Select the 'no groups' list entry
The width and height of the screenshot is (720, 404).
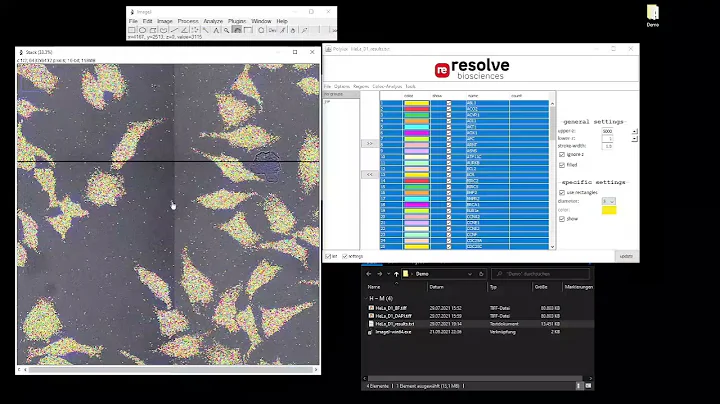tap(341, 94)
